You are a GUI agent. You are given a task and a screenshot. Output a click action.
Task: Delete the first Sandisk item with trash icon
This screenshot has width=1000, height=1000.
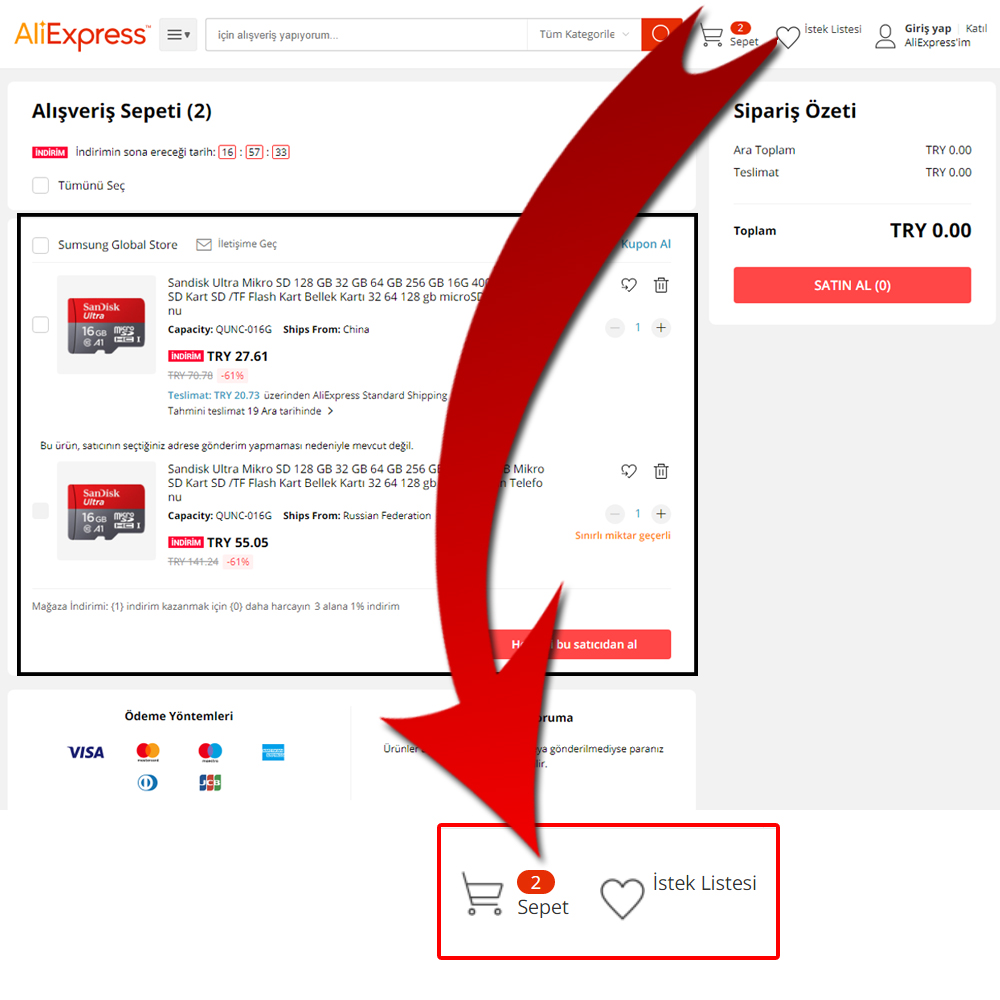tap(661, 285)
